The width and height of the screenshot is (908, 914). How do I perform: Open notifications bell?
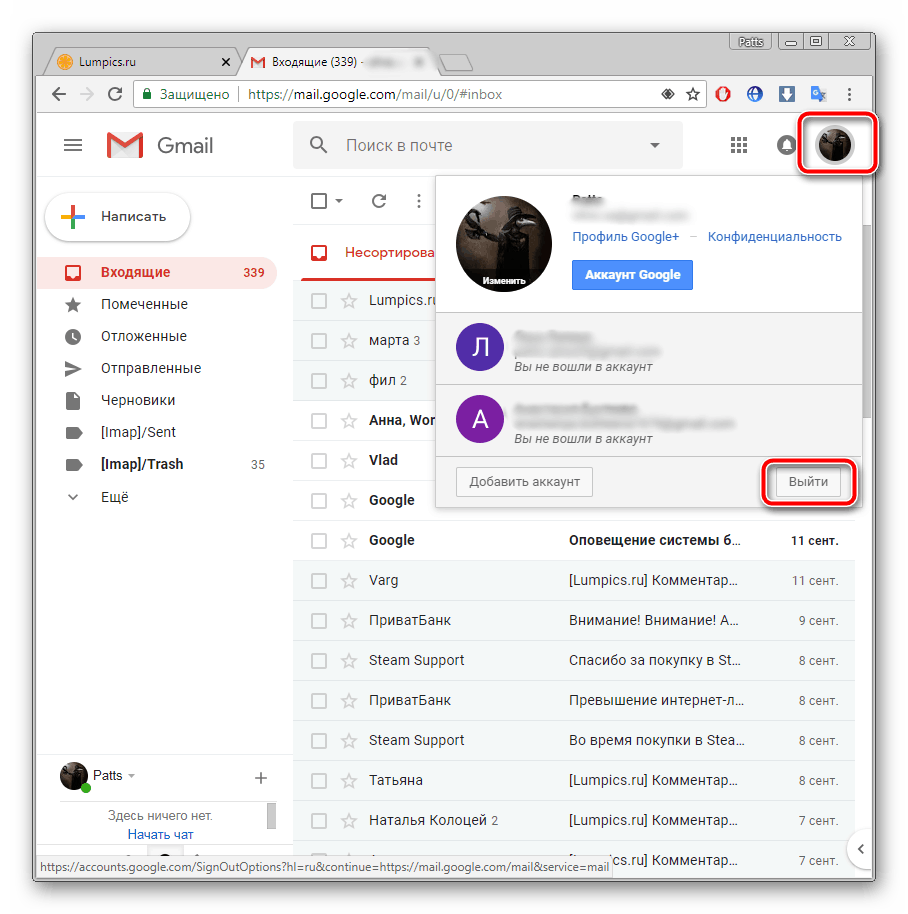click(x=786, y=145)
